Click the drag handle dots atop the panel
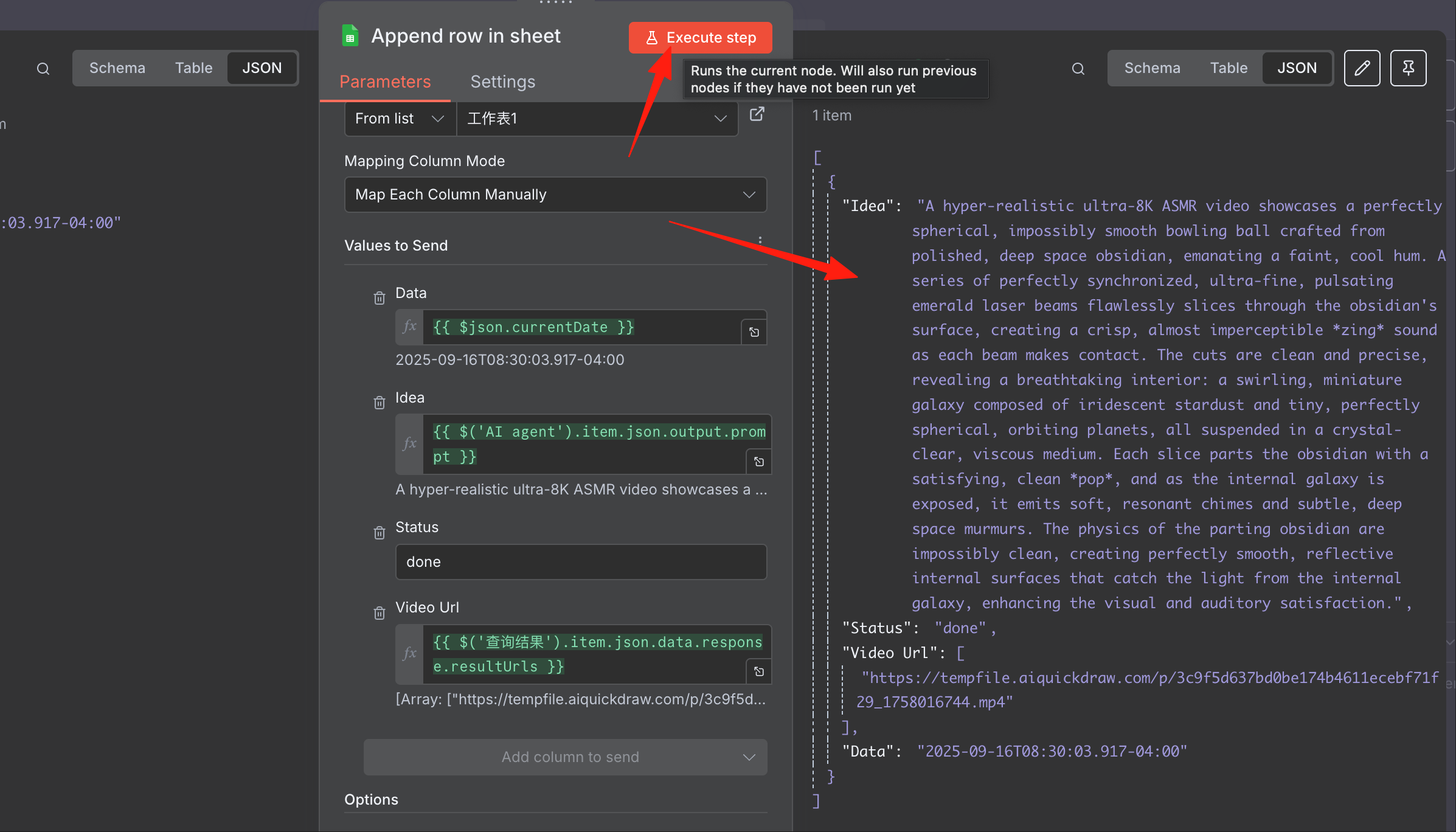This screenshot has height=832, width=1456. [x=555, y=2]
